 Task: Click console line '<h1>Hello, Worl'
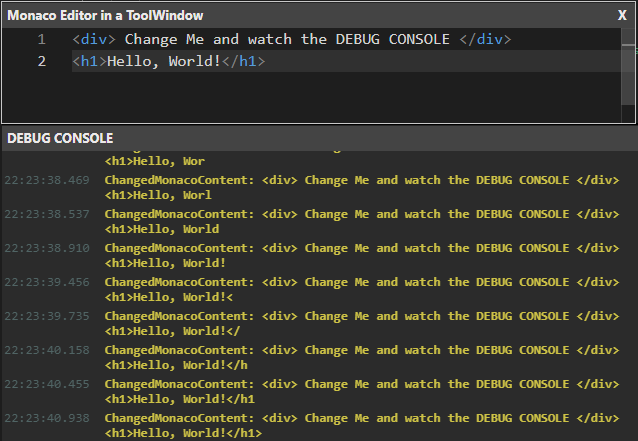pos(158,195)
